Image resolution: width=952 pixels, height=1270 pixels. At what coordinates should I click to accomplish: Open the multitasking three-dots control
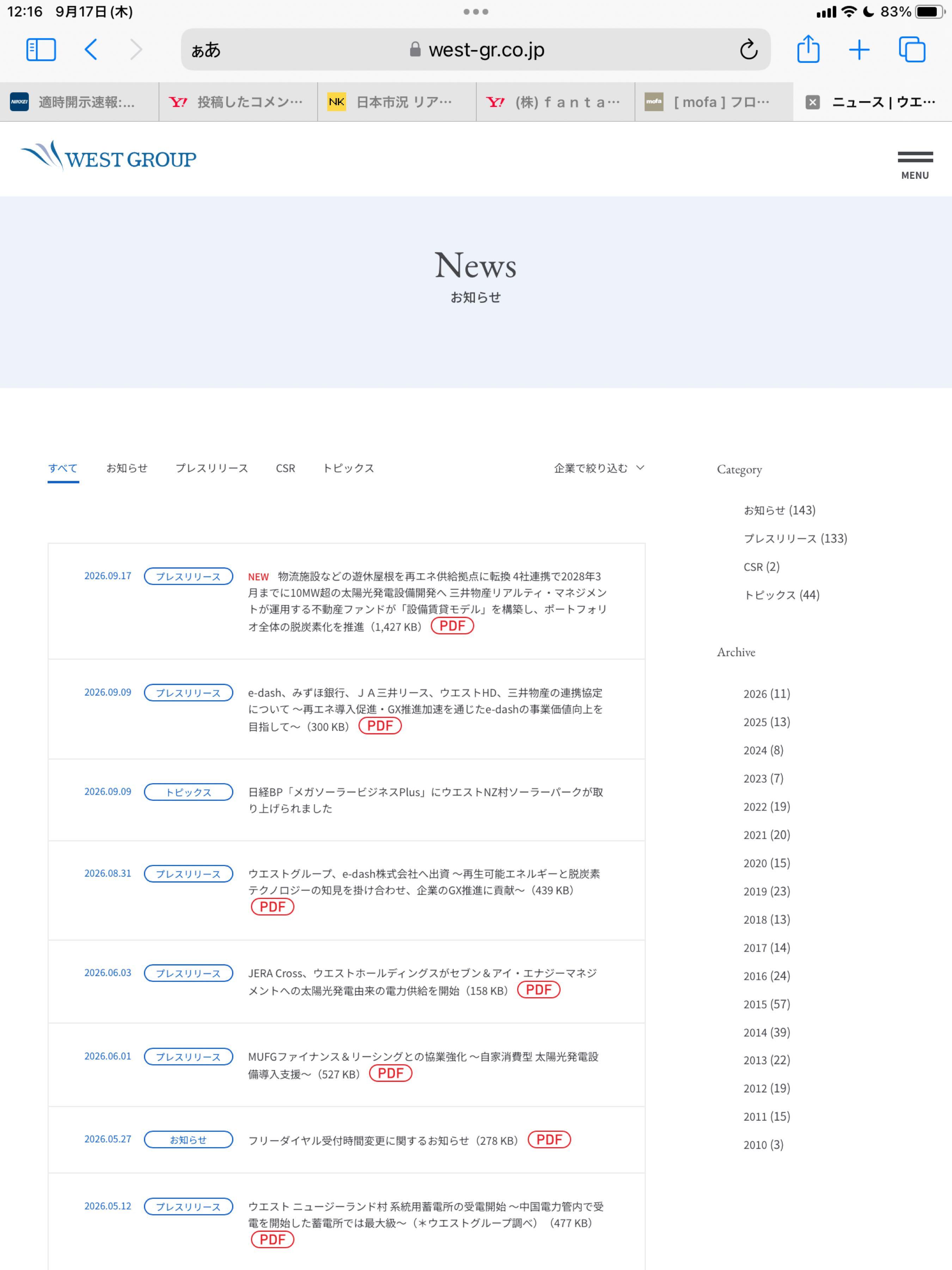476,12
